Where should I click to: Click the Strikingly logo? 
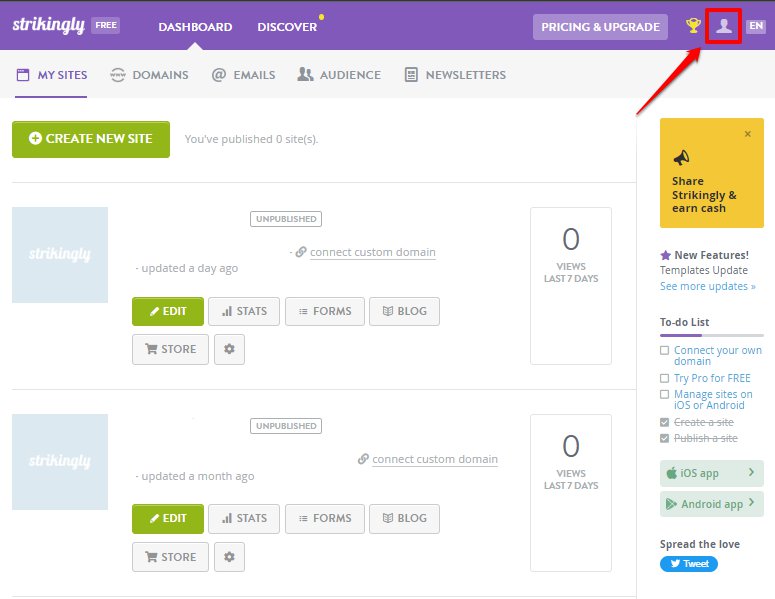pos(48,25)
